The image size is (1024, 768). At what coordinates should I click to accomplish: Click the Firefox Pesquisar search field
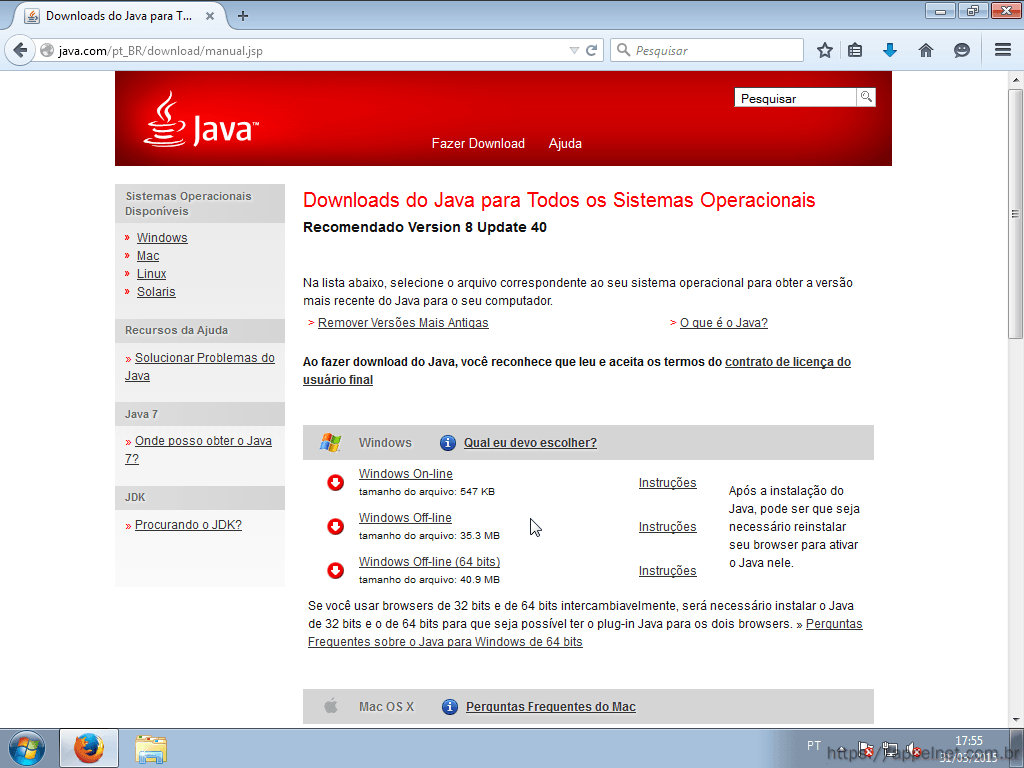click(715, 50)
